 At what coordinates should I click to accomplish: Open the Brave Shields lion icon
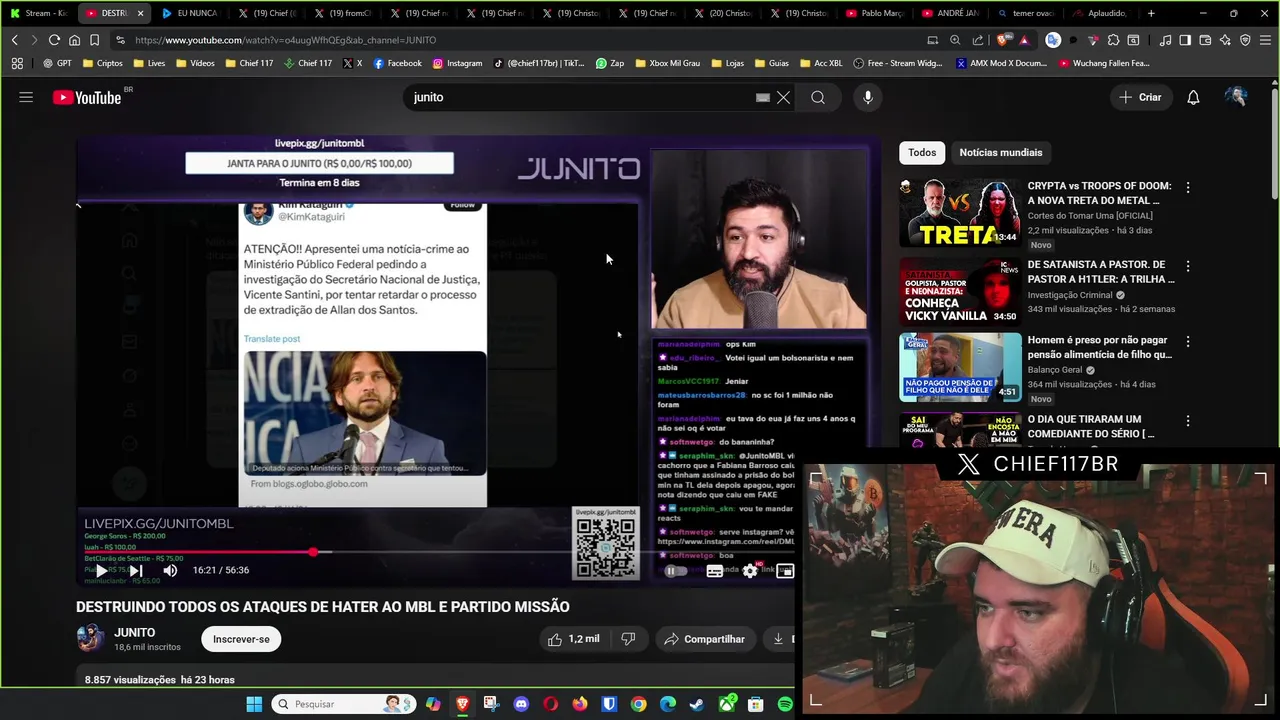tap(1003, 40)
